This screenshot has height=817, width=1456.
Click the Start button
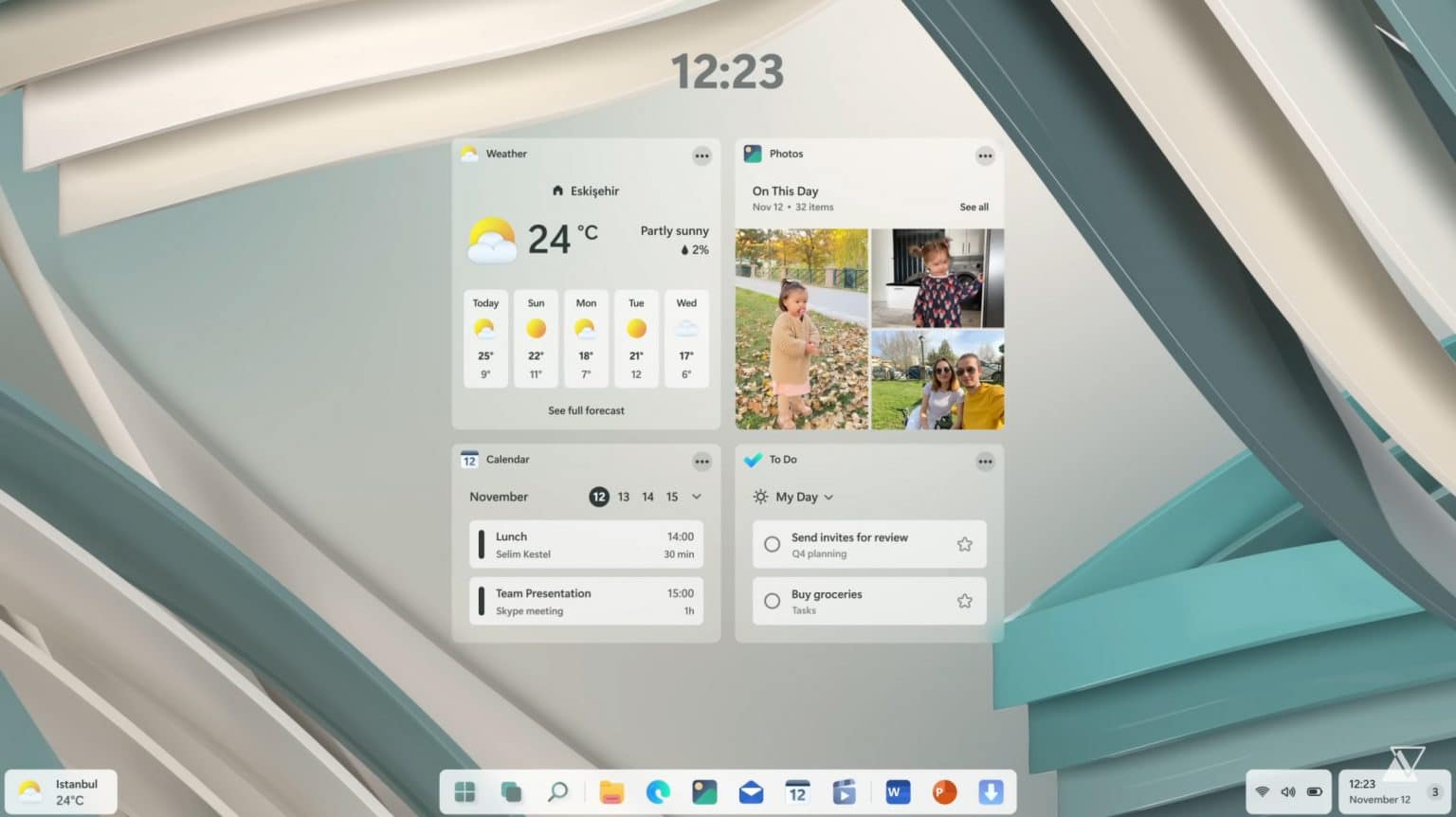tap(464, 791)
